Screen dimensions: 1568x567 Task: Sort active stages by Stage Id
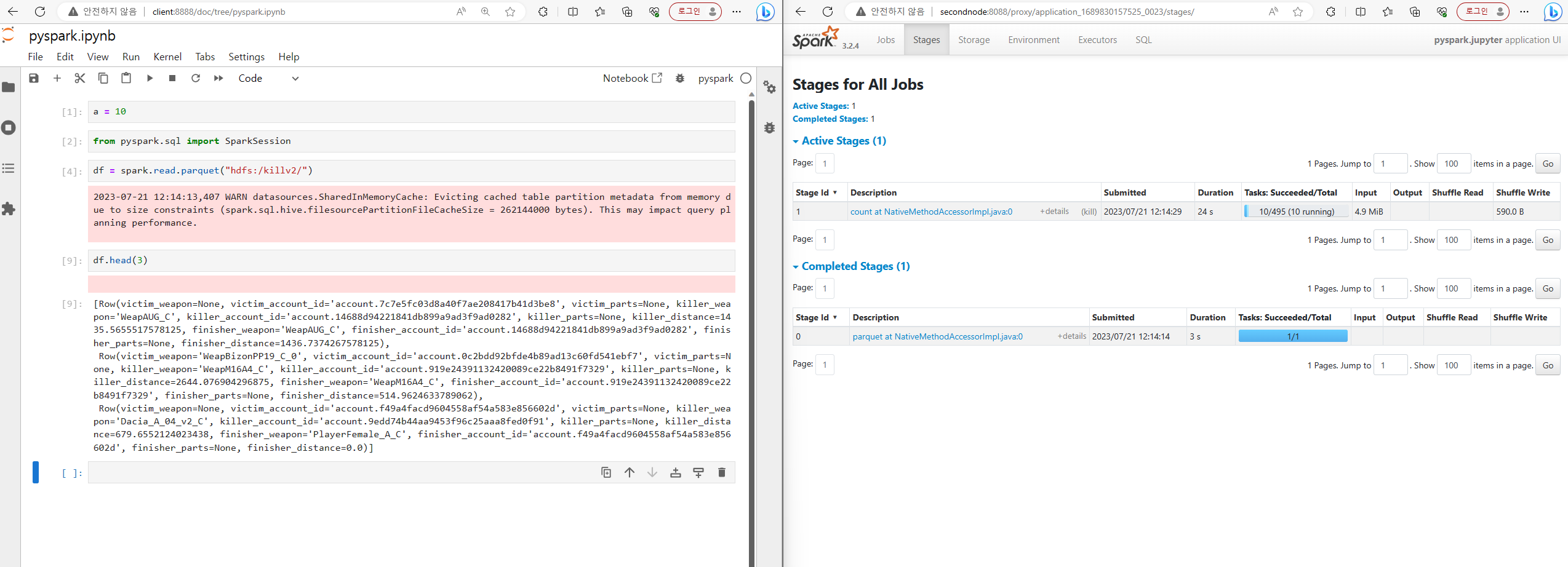coord(817,192)
